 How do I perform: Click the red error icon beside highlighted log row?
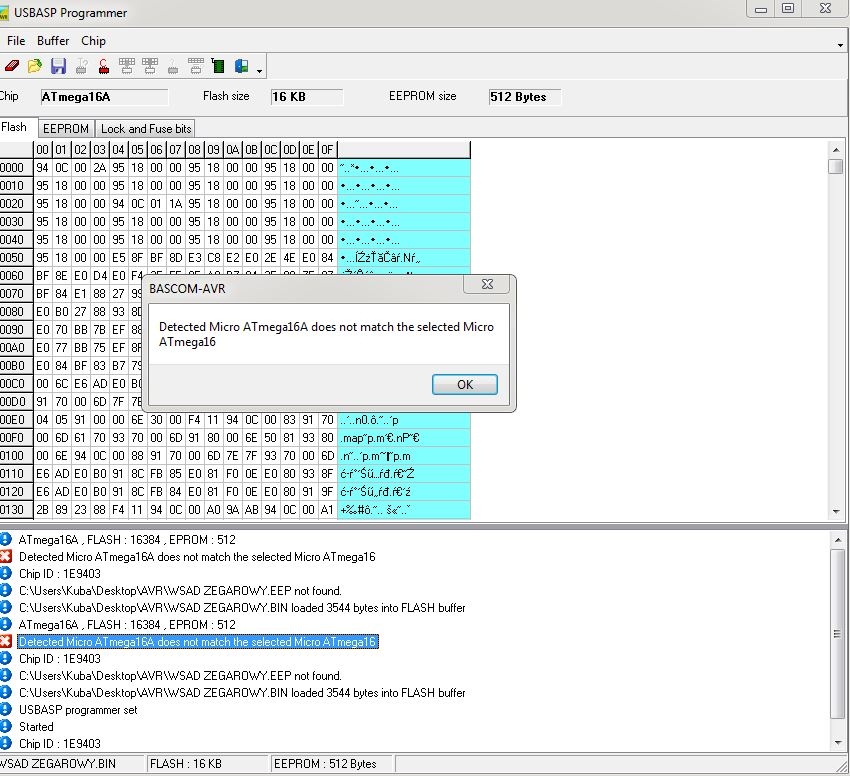tap(5, 642)
